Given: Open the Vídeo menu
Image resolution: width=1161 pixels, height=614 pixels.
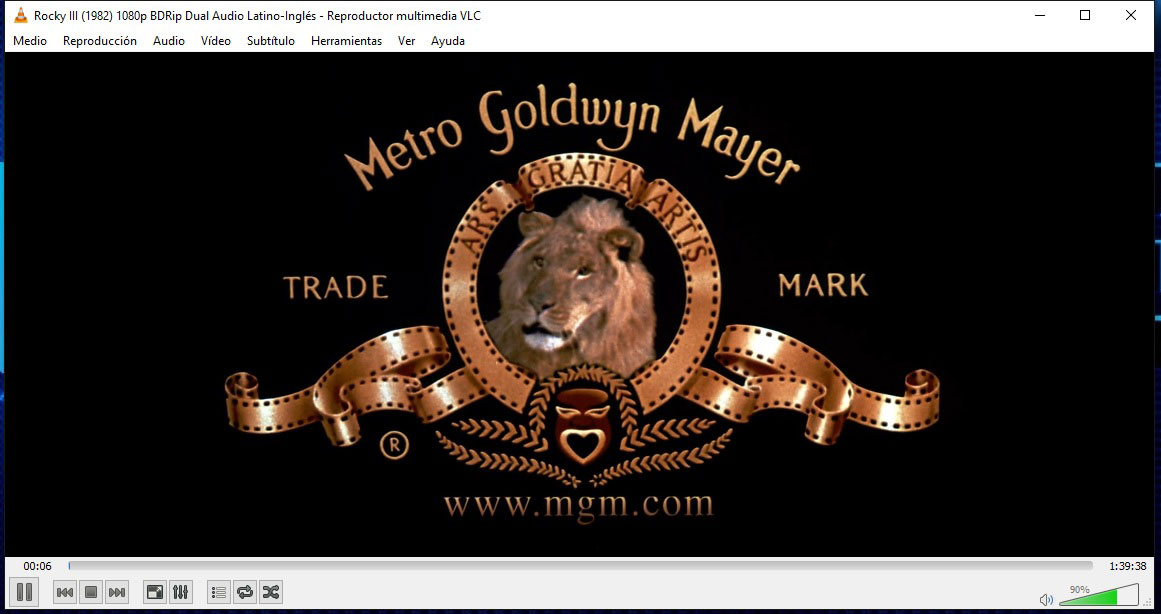Looking at the screenshot, I should pos(215,41).
